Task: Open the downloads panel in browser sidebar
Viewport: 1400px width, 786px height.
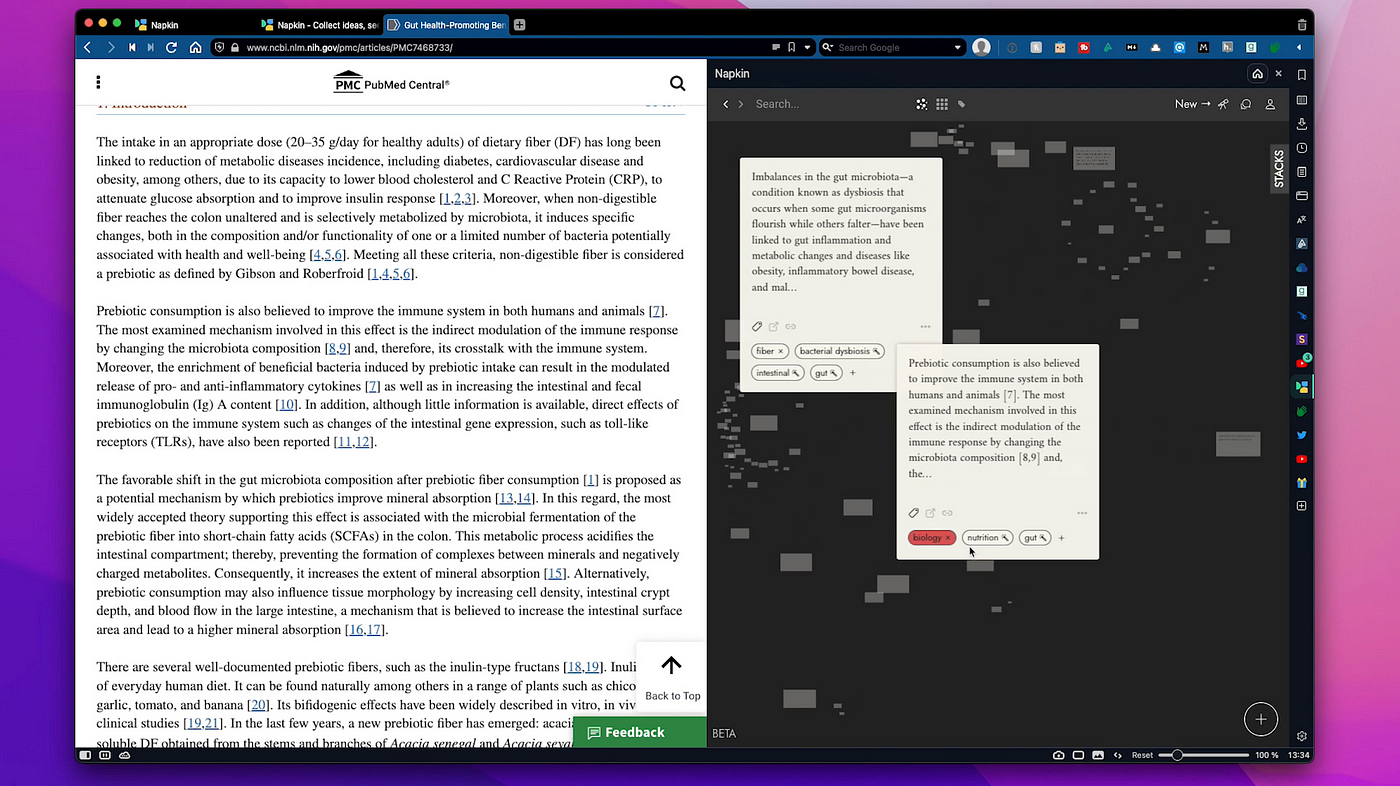Action: tap(1301, 124)
